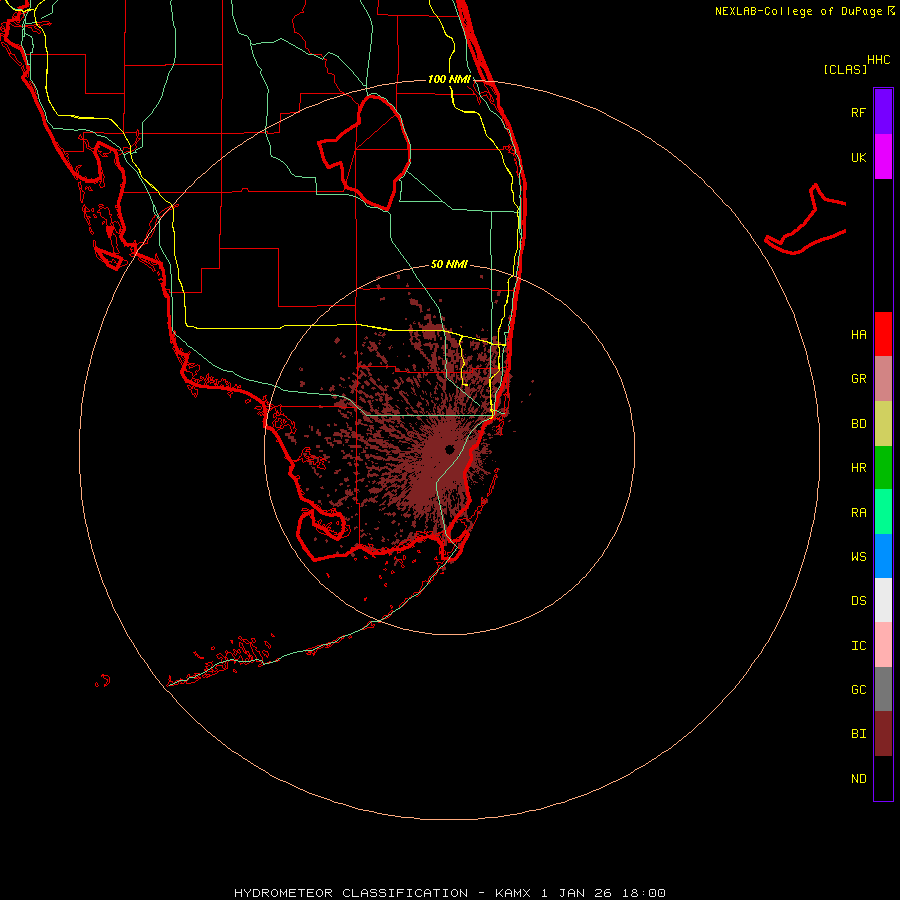Click the RF purple legend swatch
Screen dimensions: 900x900
[x=883, y=112]
